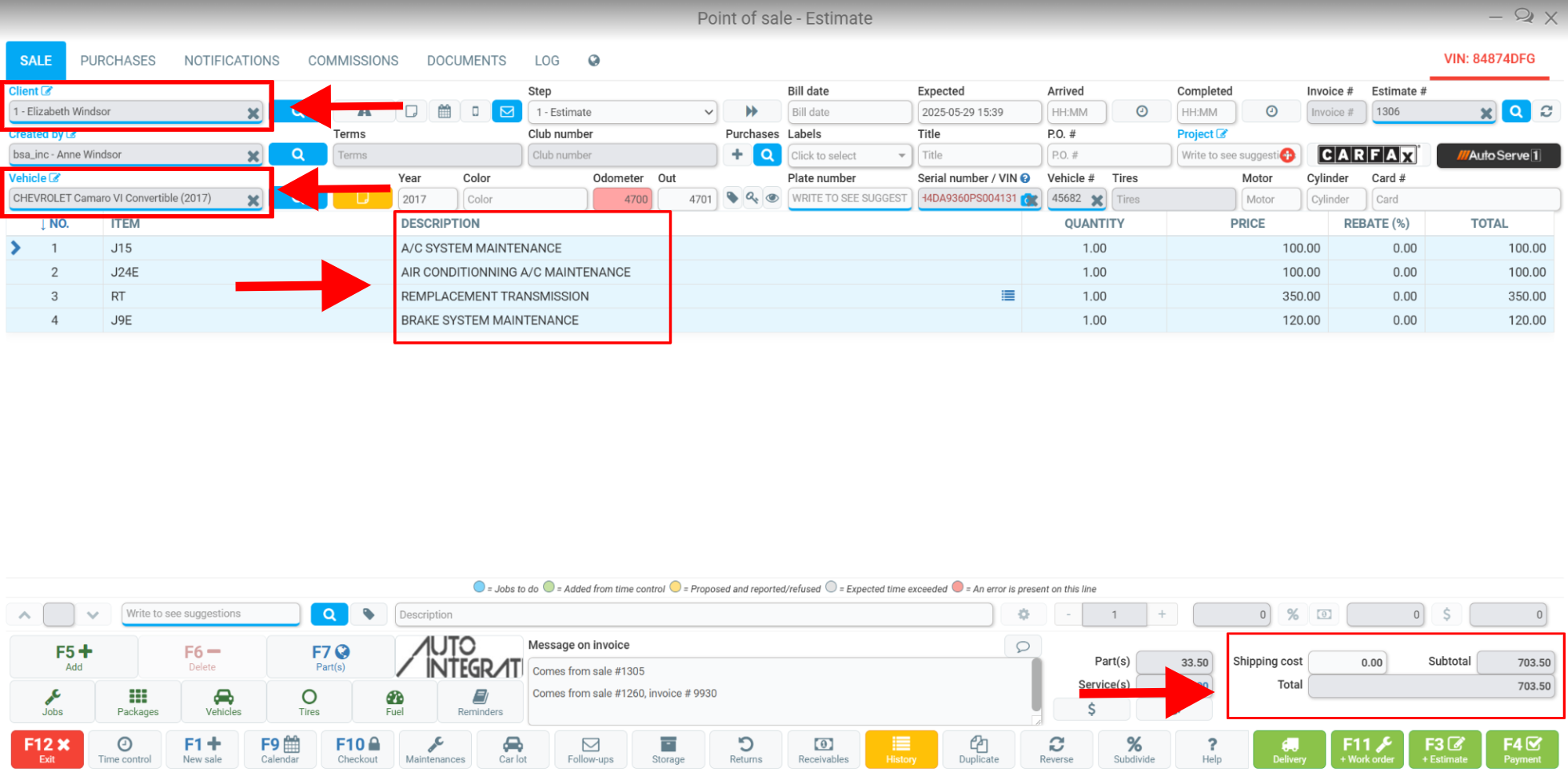Click the red F12 Exit button
This screenshot has width=1568, height=772.
coord(47,750)
